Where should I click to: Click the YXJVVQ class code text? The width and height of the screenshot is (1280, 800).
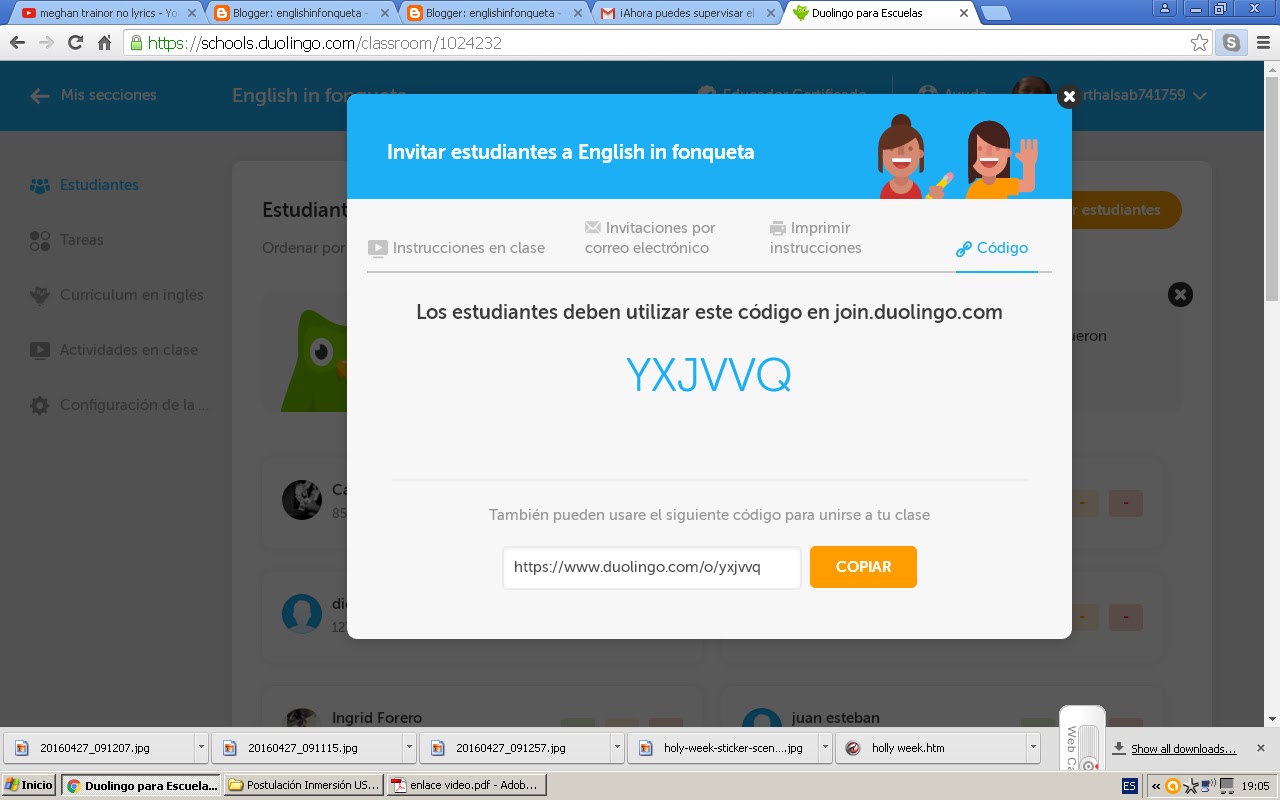coord(709,375)
